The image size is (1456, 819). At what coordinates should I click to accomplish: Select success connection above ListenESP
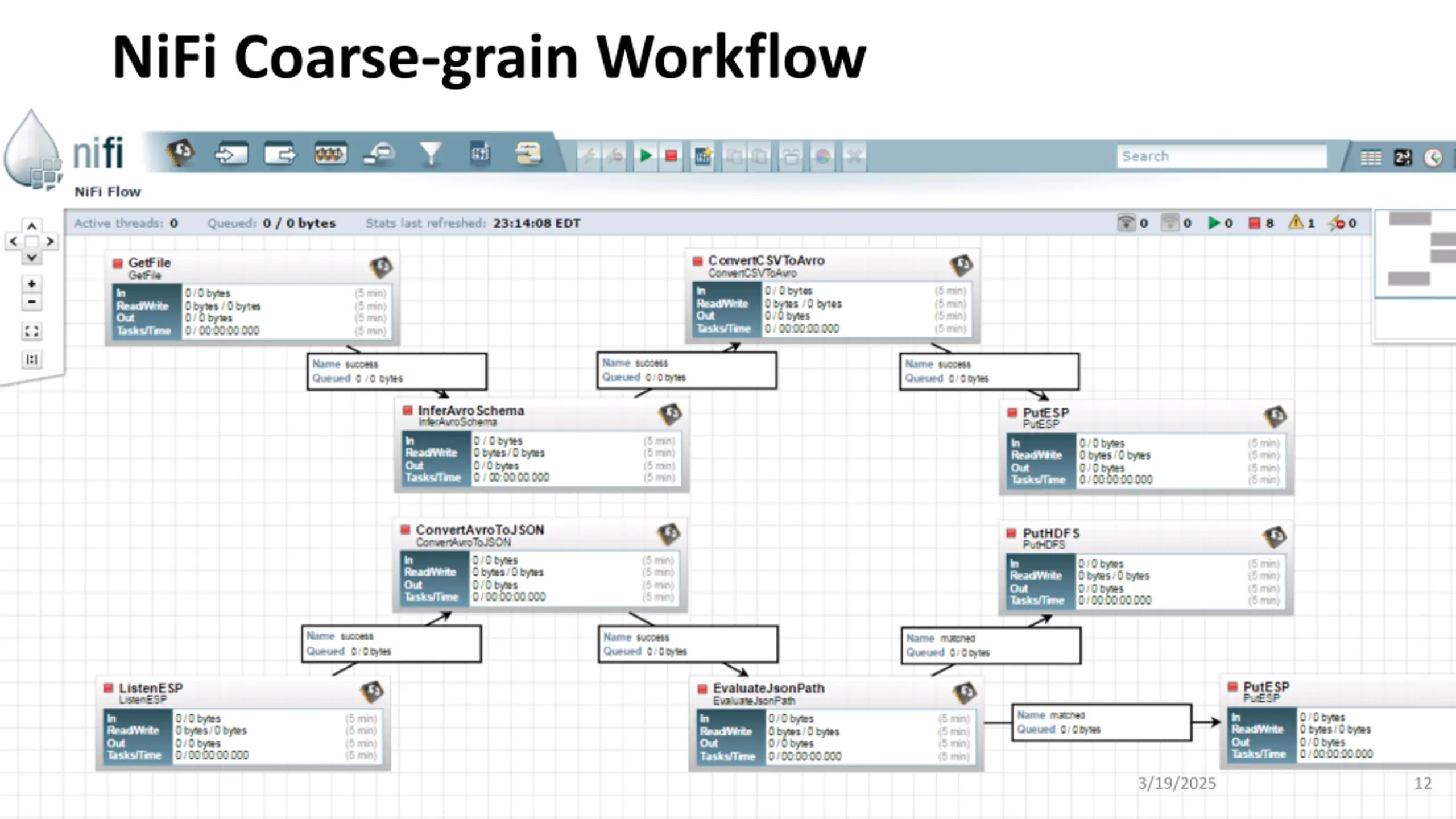click(x=391, y=644)
